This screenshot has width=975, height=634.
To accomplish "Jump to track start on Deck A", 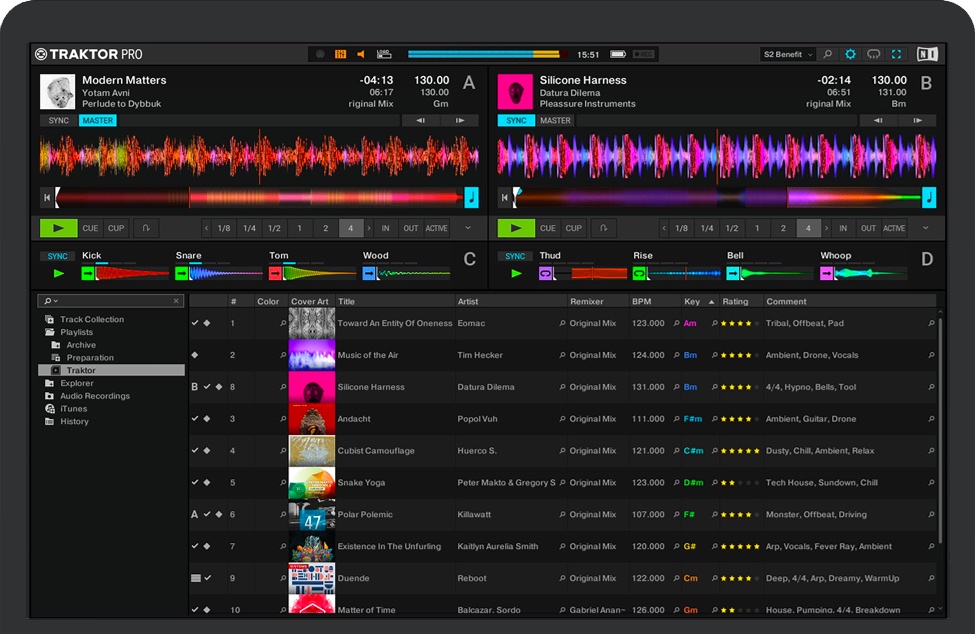I will click(x=47, y=197).
